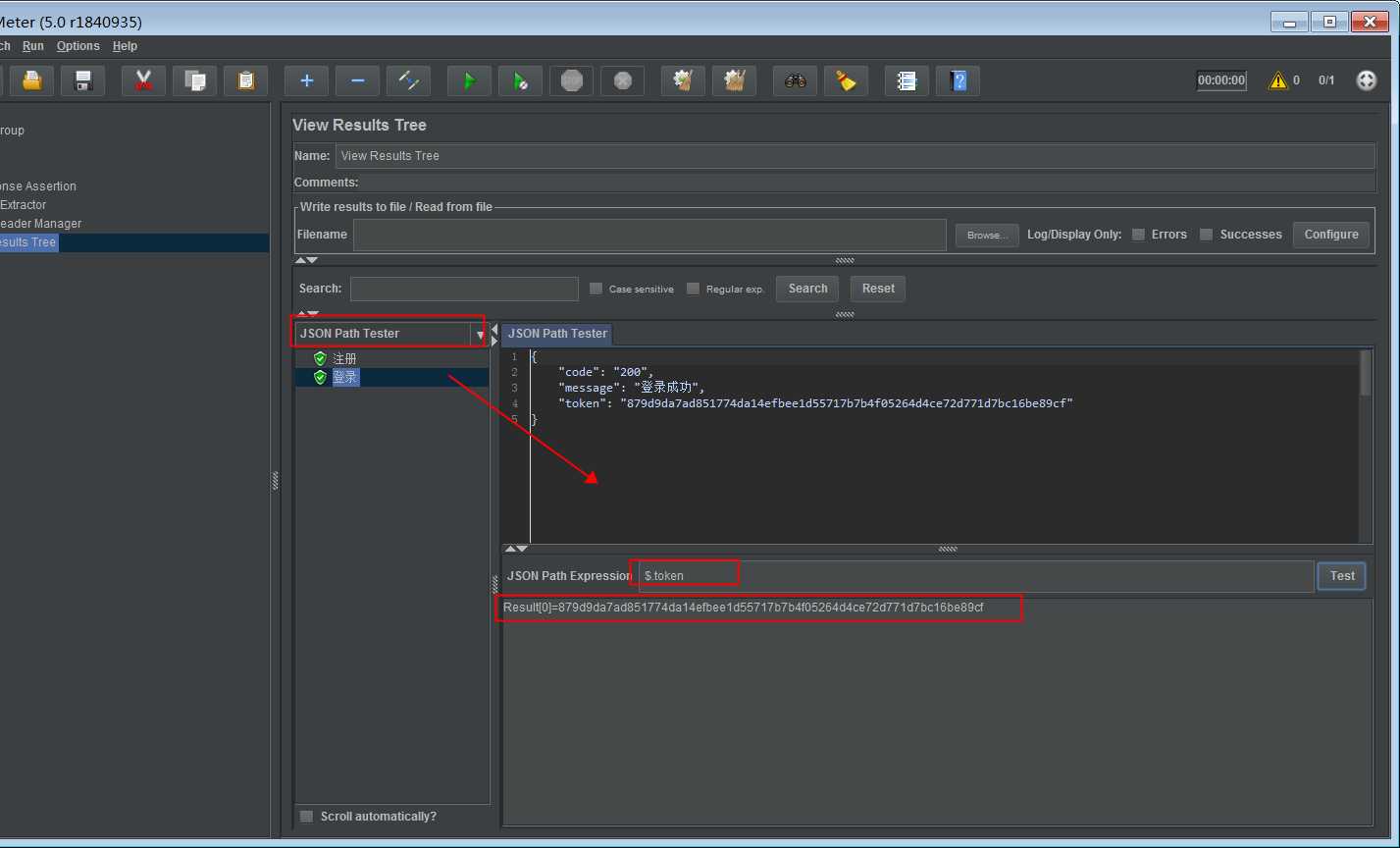
Task: Click the Configure button
Action: tap(1331, 235)
